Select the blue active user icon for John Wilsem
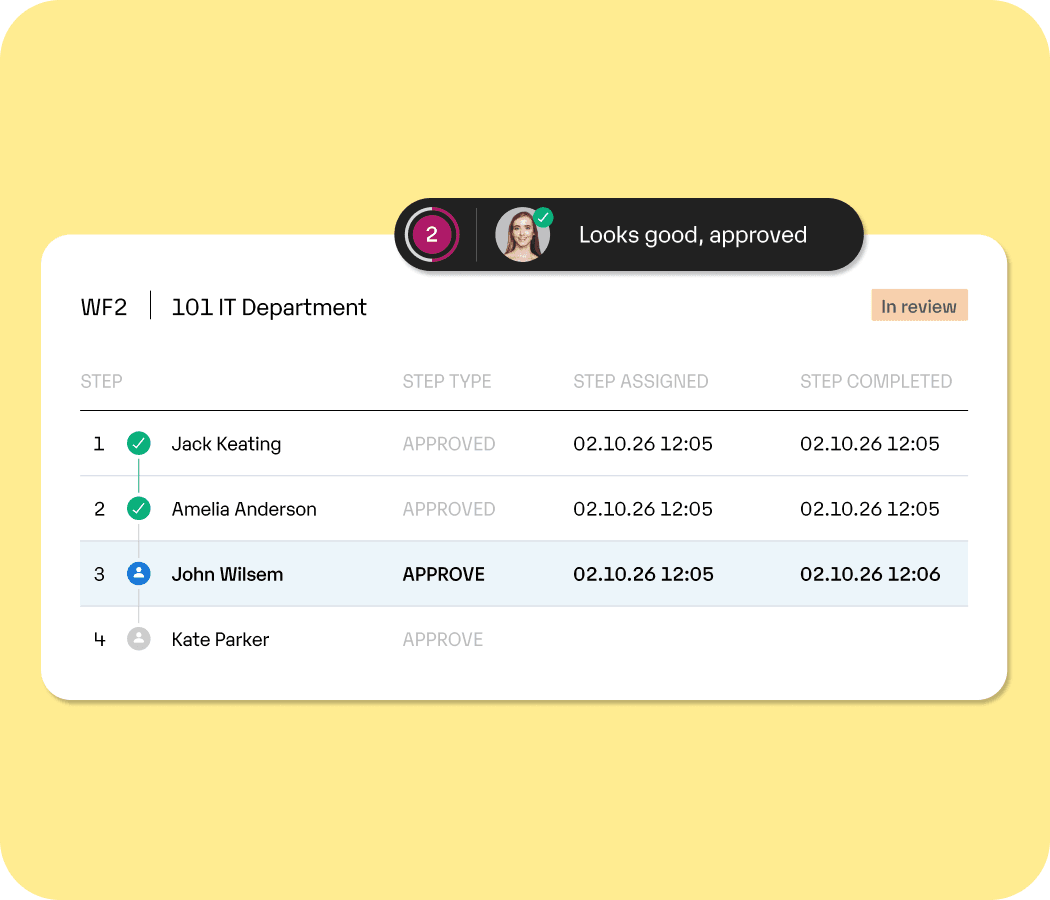 [139, 573]
